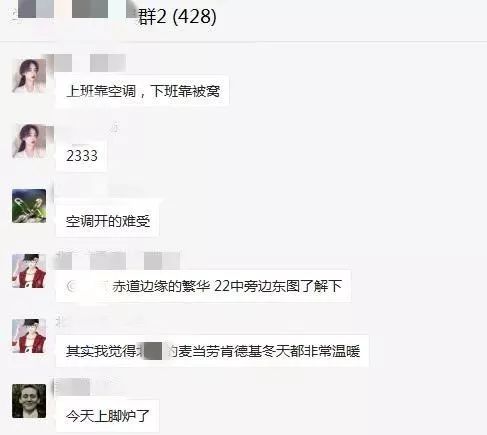Click the blurred sender name above 赤道边缘的繁华
The height and width of the screenshot is (435, 487).
coord(117,260)
